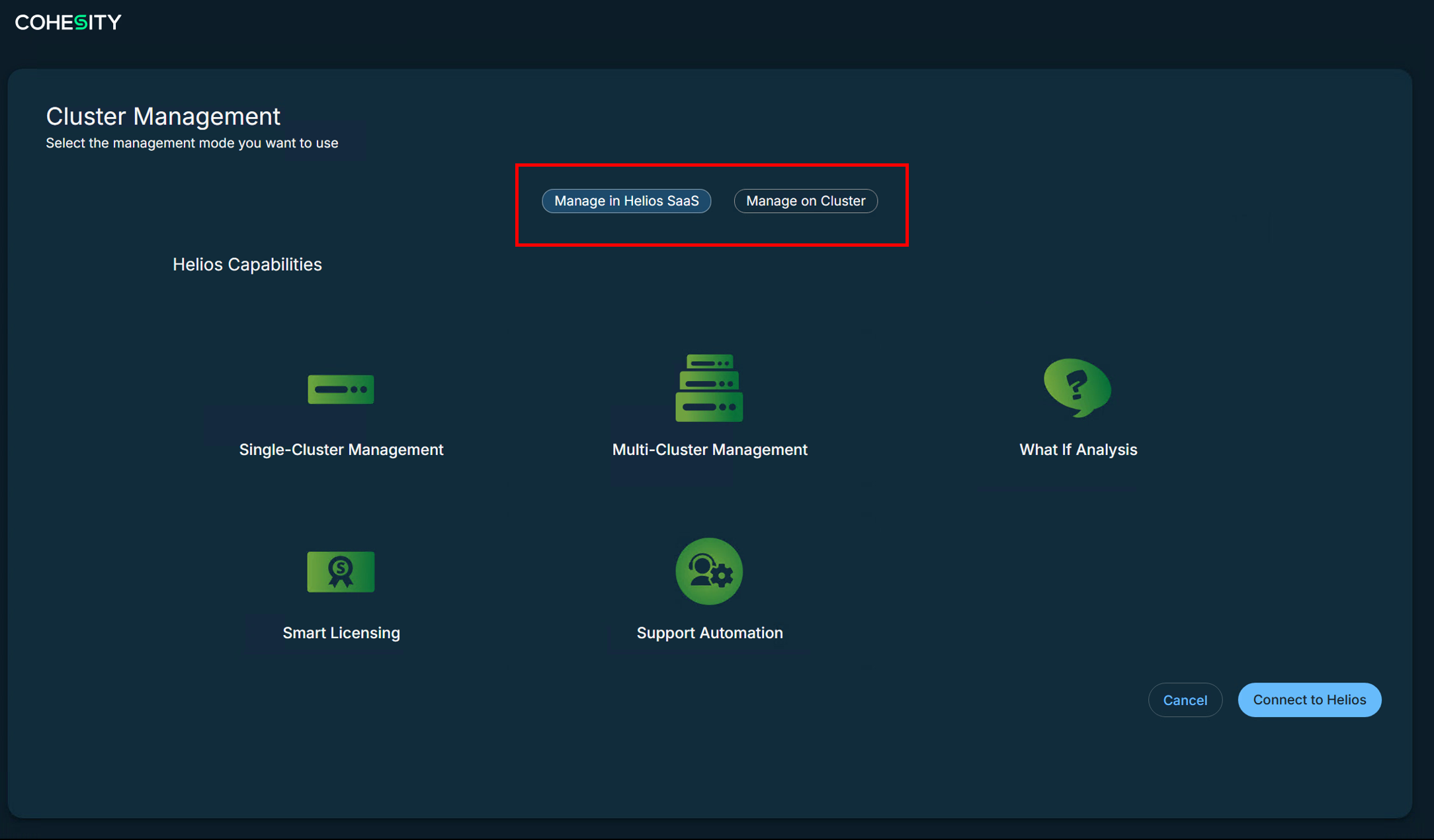Click the Helios Capabilities heading
Image resolution: width=1434 pixels, height=840 pixels.
[247, 265]
